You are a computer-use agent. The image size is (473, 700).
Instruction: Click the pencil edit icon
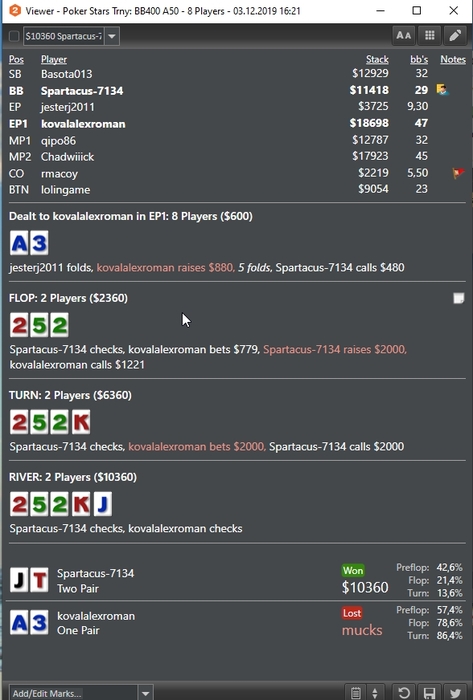[x=455, y=36]
